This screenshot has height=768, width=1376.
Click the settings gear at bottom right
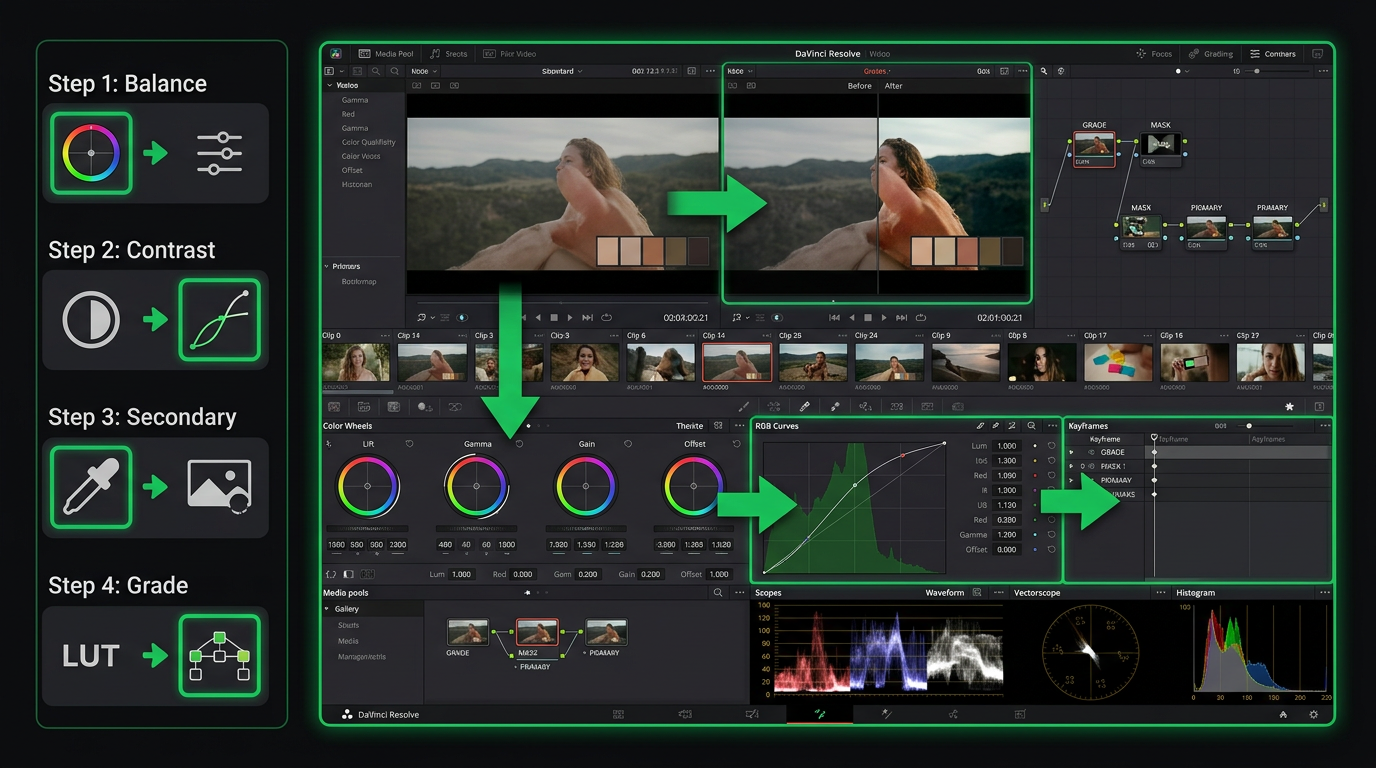point(1313,714)
